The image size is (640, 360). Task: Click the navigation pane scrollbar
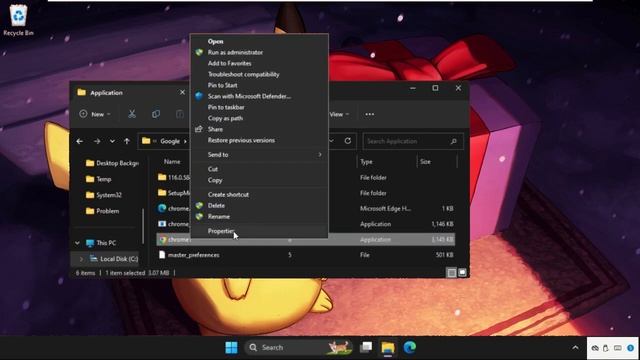(143, 225)
